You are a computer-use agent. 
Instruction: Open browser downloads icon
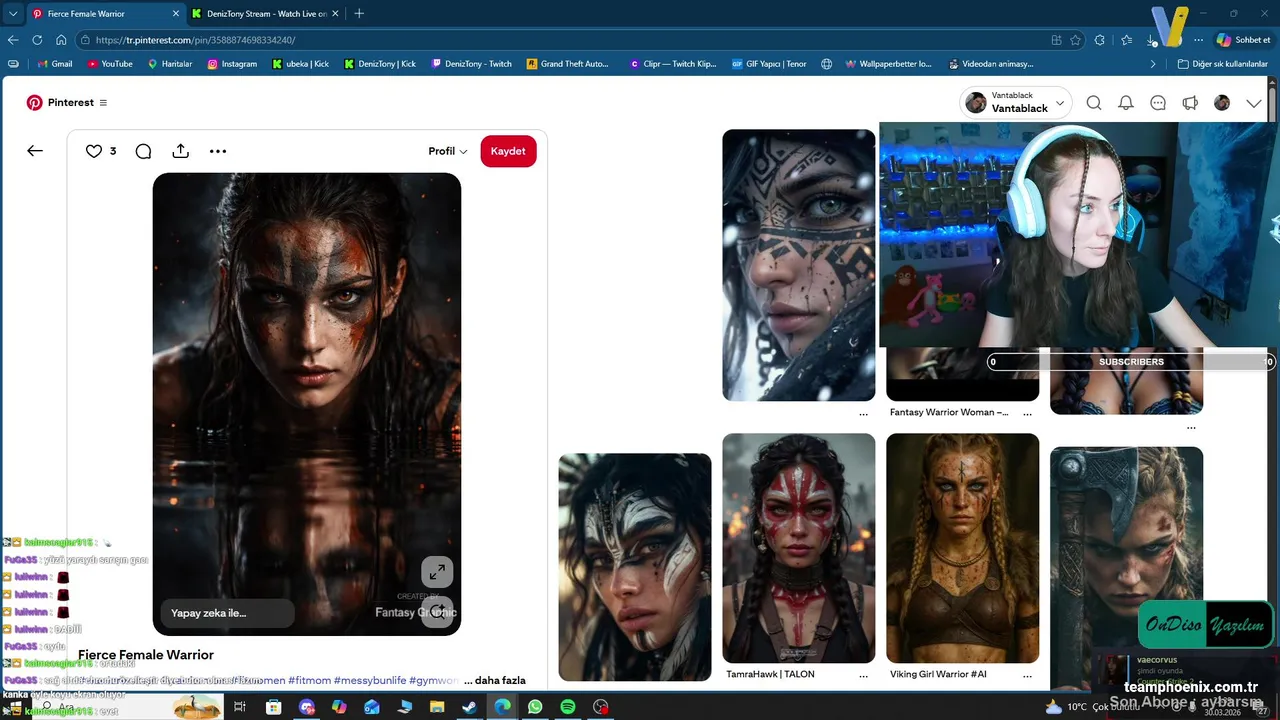coord(1152,40)
